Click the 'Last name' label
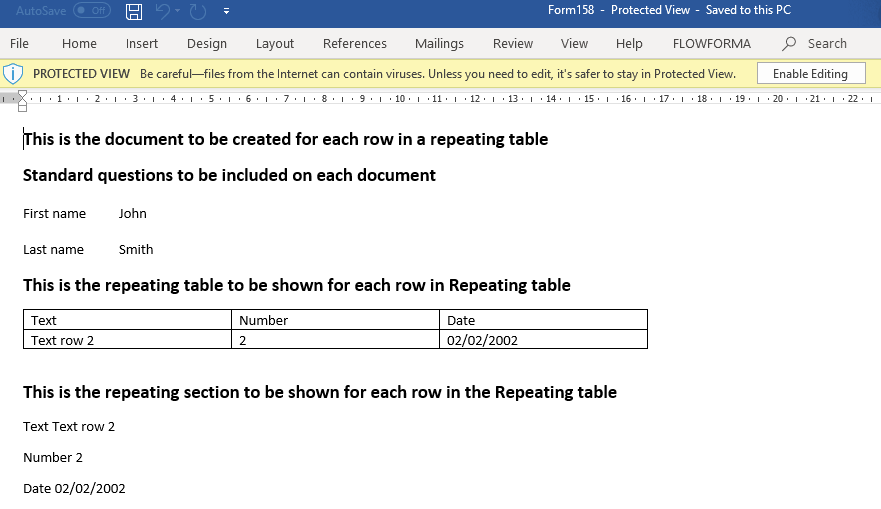This screenshot has height=509, width=881. pyautogui.click(x=53, y=249)
